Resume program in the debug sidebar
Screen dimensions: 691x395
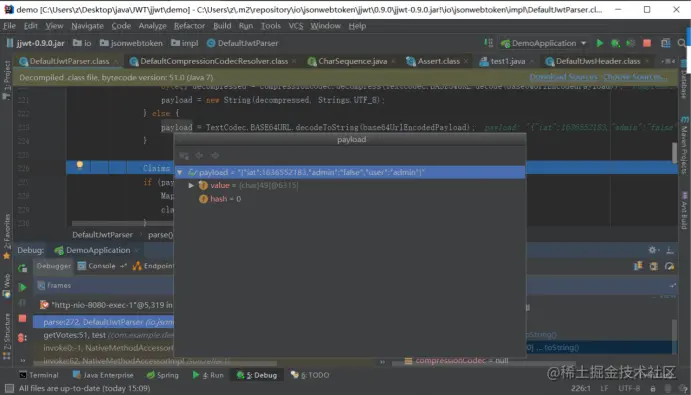tap(22, 287)
